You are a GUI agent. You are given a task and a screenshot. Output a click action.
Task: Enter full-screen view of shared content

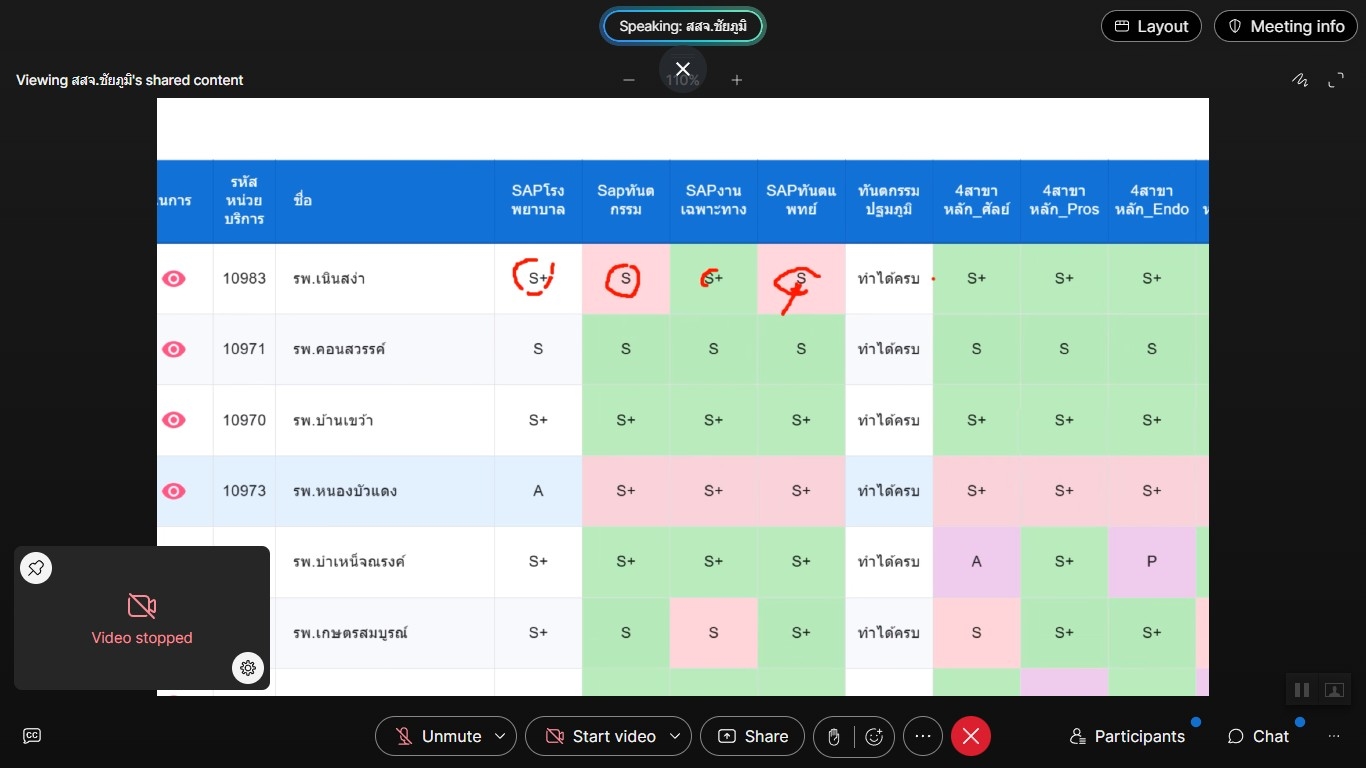click(1336, 80)
